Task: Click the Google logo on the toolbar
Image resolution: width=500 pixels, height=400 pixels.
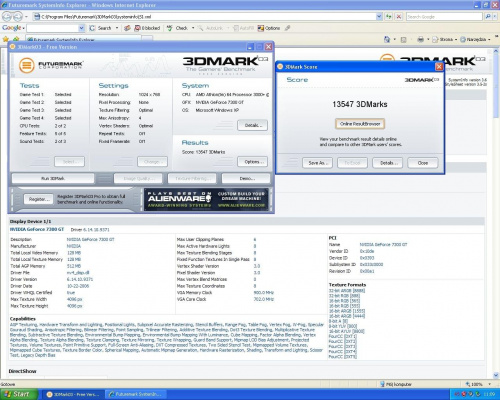Action: tap(12, 28)
